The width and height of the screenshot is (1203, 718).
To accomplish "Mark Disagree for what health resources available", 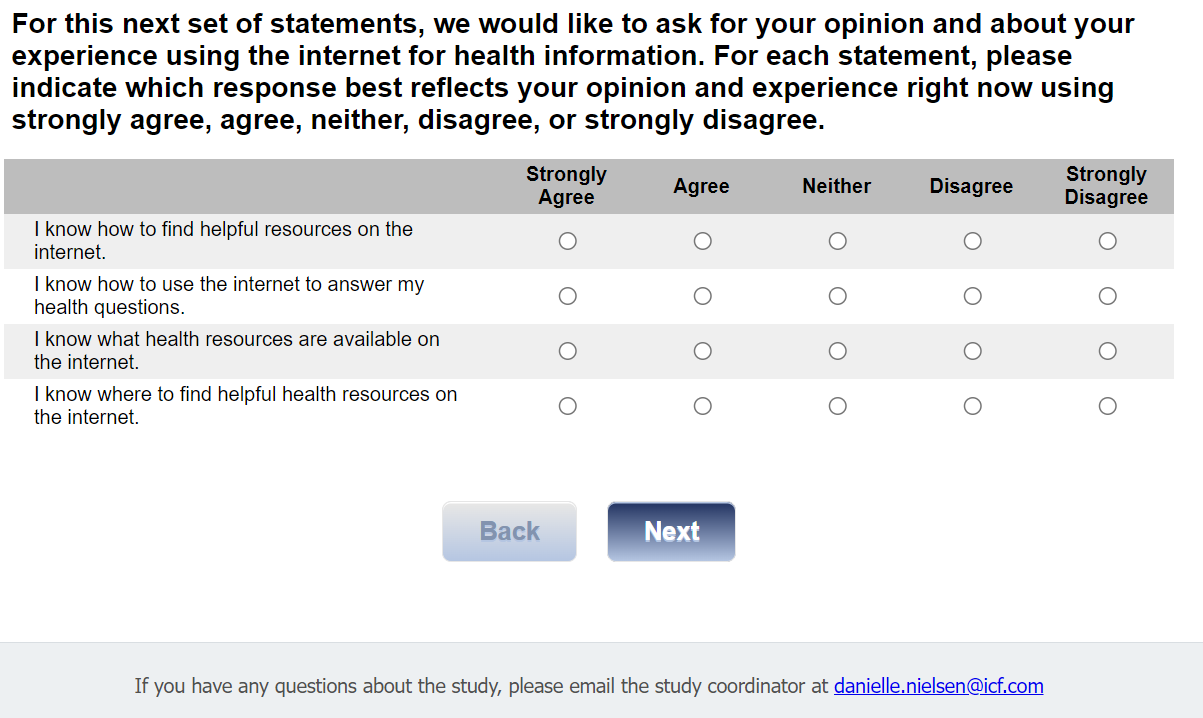I will point(972,351).
